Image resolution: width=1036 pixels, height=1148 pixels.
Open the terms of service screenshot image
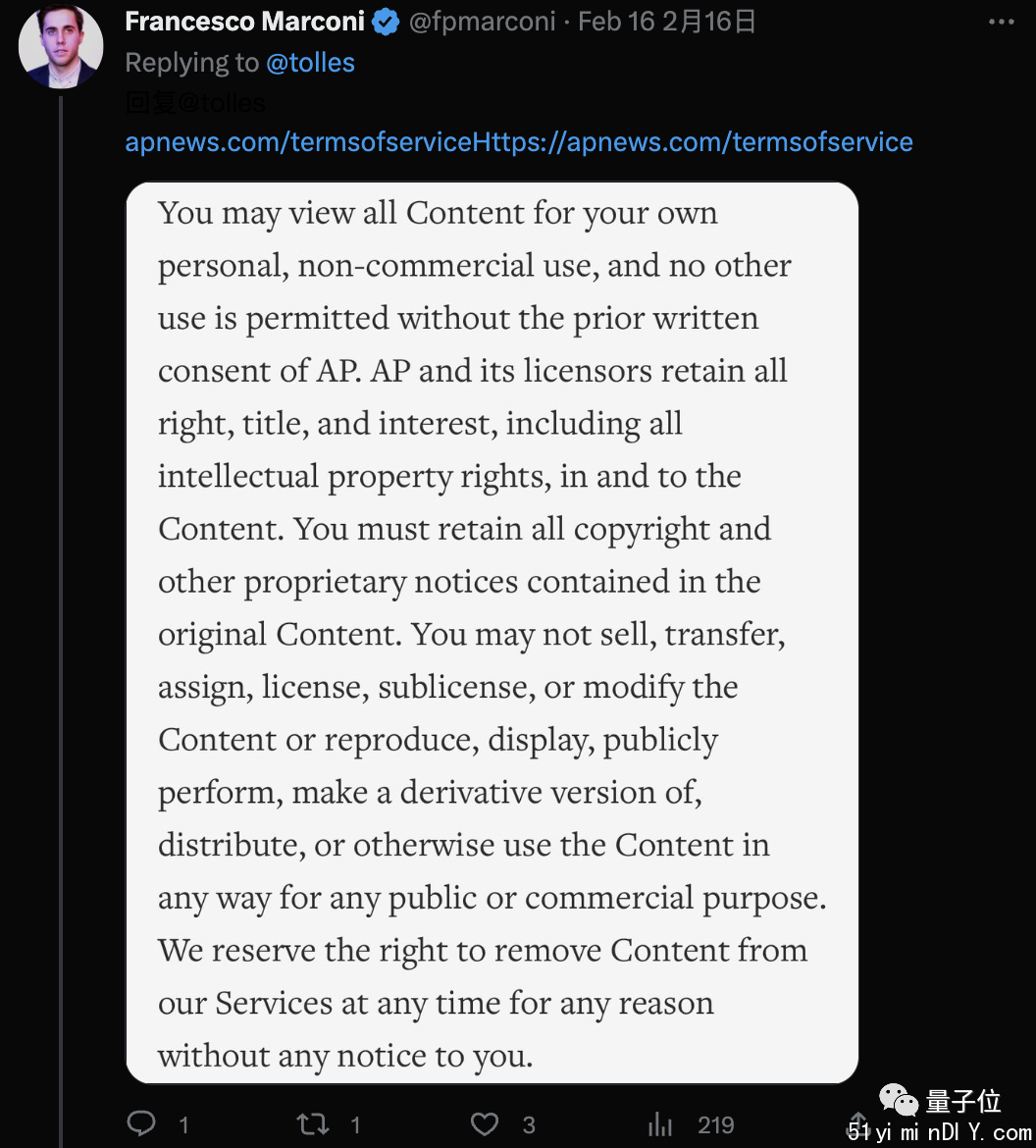coord(492,633)
